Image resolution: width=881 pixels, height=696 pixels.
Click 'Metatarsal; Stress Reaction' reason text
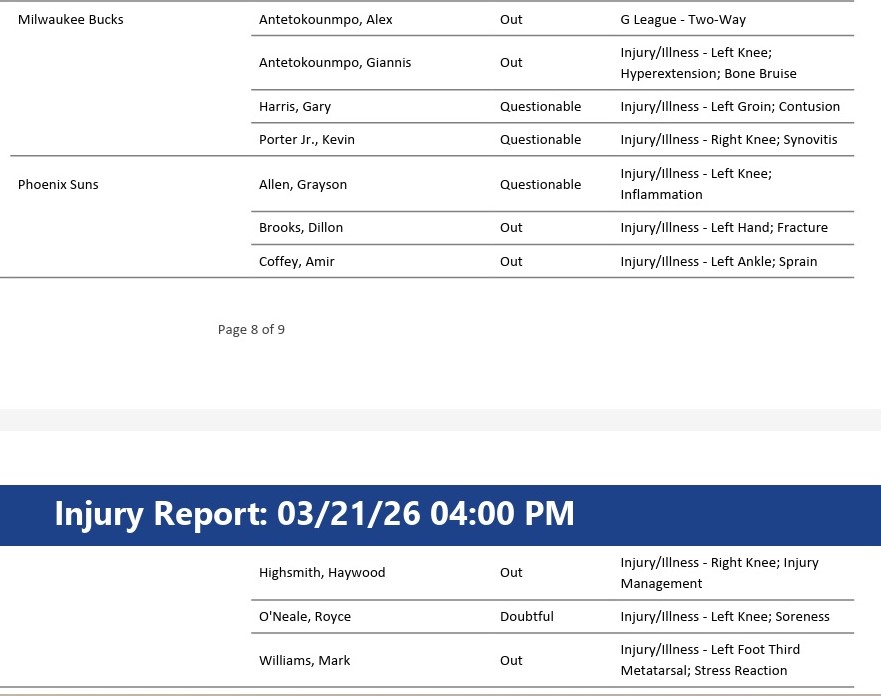[703, 671]
